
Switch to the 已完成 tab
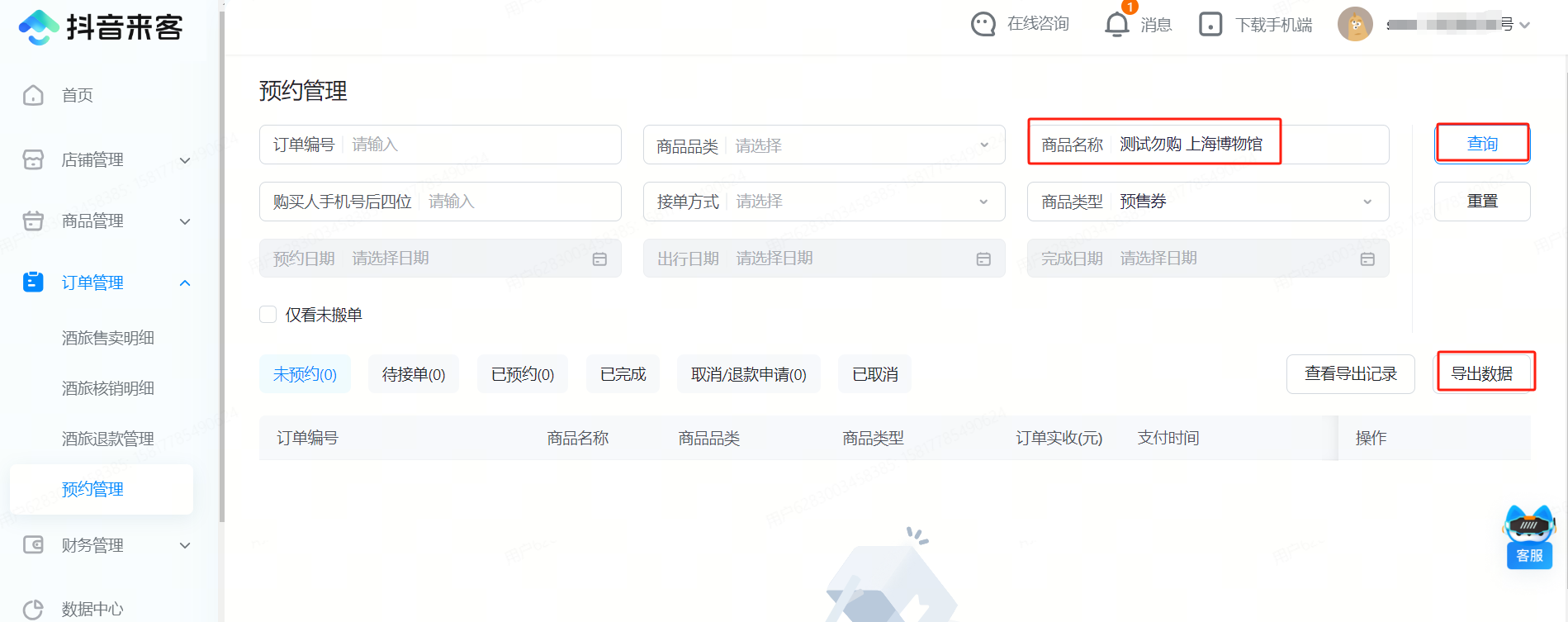tap(623, 374)
